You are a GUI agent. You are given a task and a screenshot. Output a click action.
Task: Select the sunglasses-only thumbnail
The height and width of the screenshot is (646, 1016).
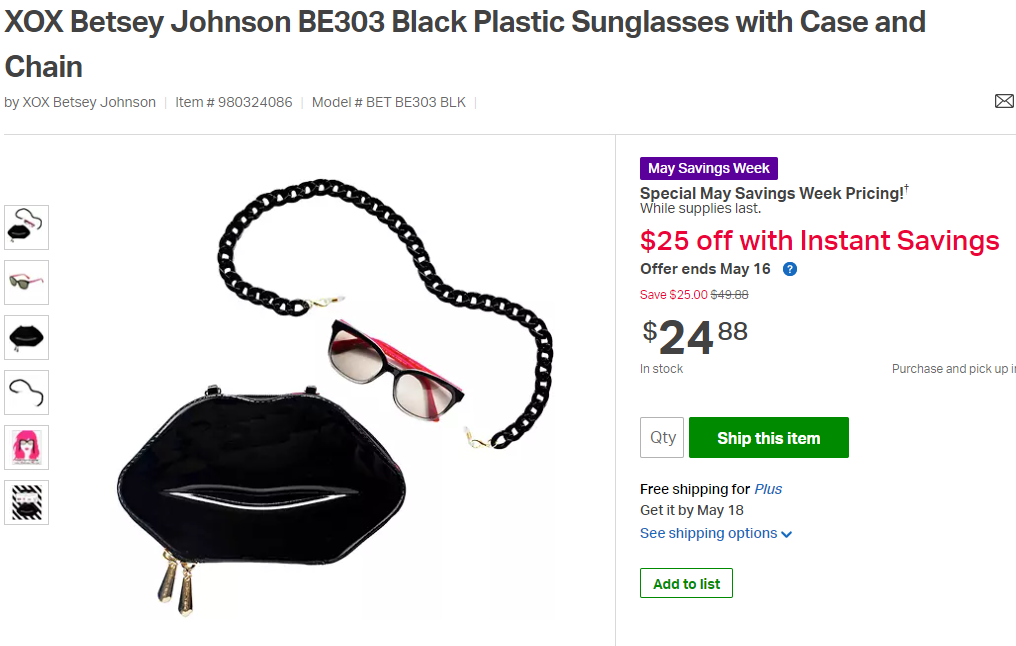pyautogui.click(x=26, y=282)
